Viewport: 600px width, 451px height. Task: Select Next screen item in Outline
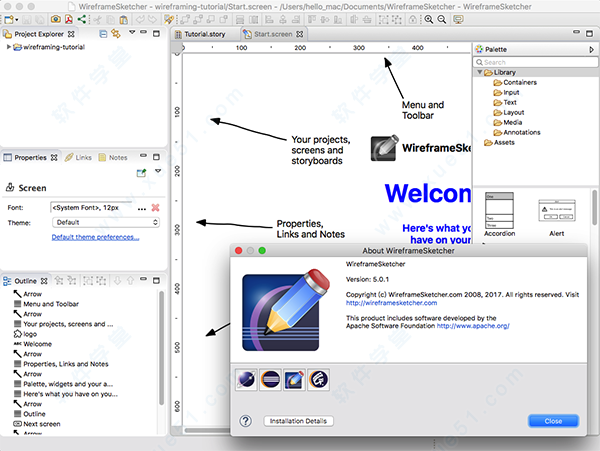coord(42,424)
